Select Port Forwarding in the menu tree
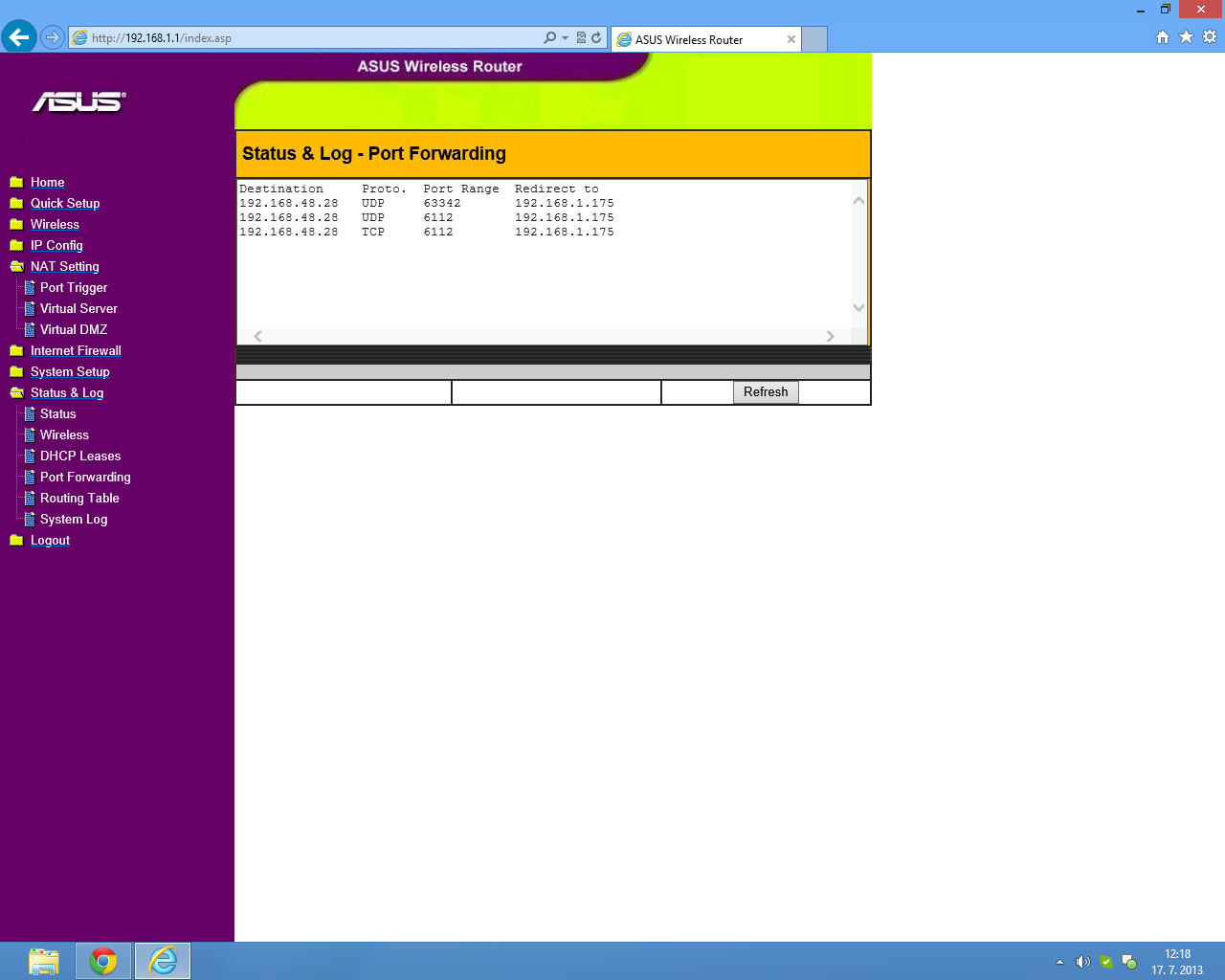 [85, 477]
